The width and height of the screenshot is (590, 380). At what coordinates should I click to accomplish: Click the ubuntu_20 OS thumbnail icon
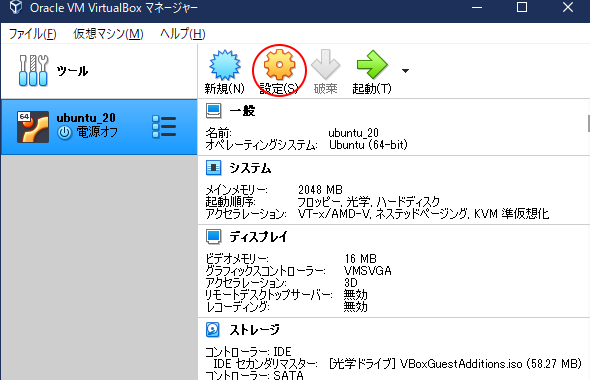tap(33, 127)
